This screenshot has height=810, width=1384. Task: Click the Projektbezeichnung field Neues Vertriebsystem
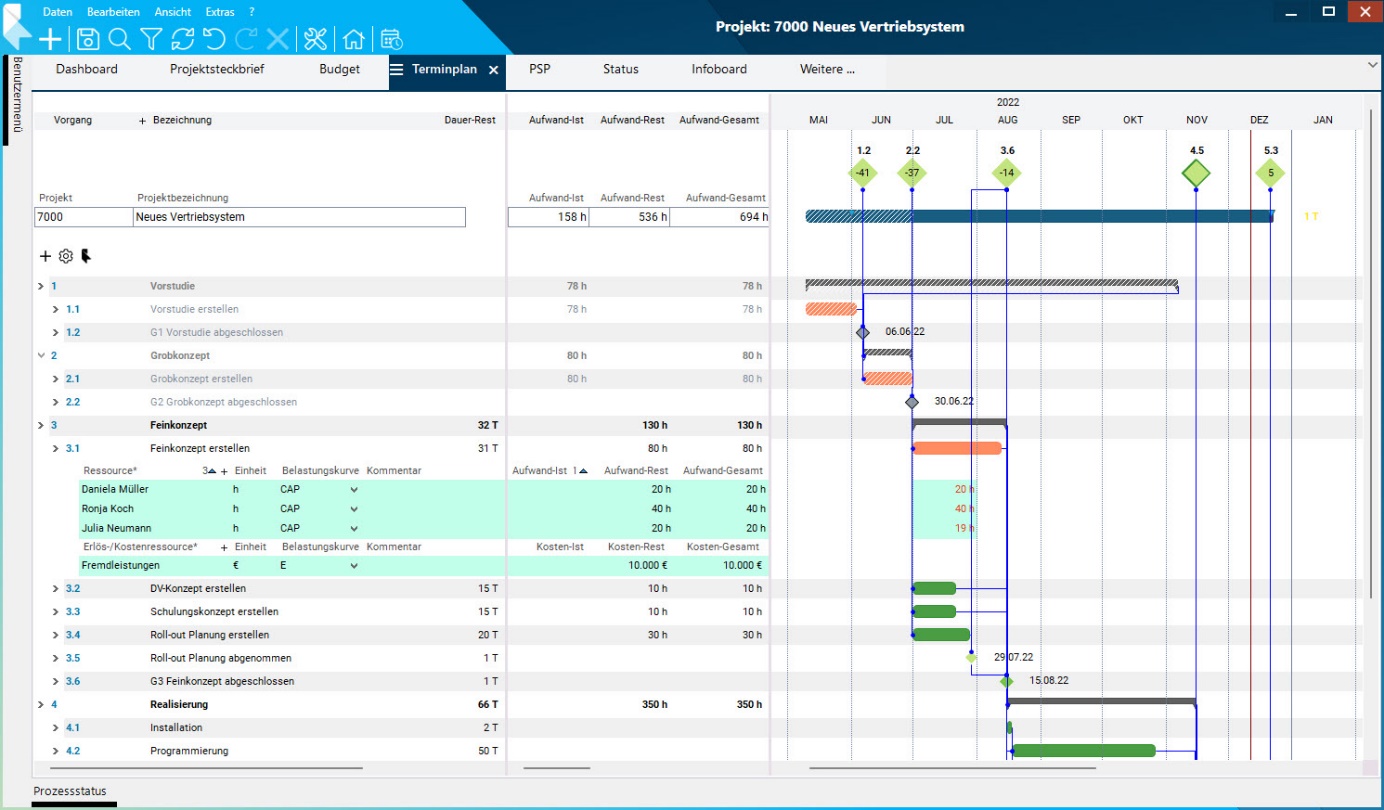[x=299, y=217]
